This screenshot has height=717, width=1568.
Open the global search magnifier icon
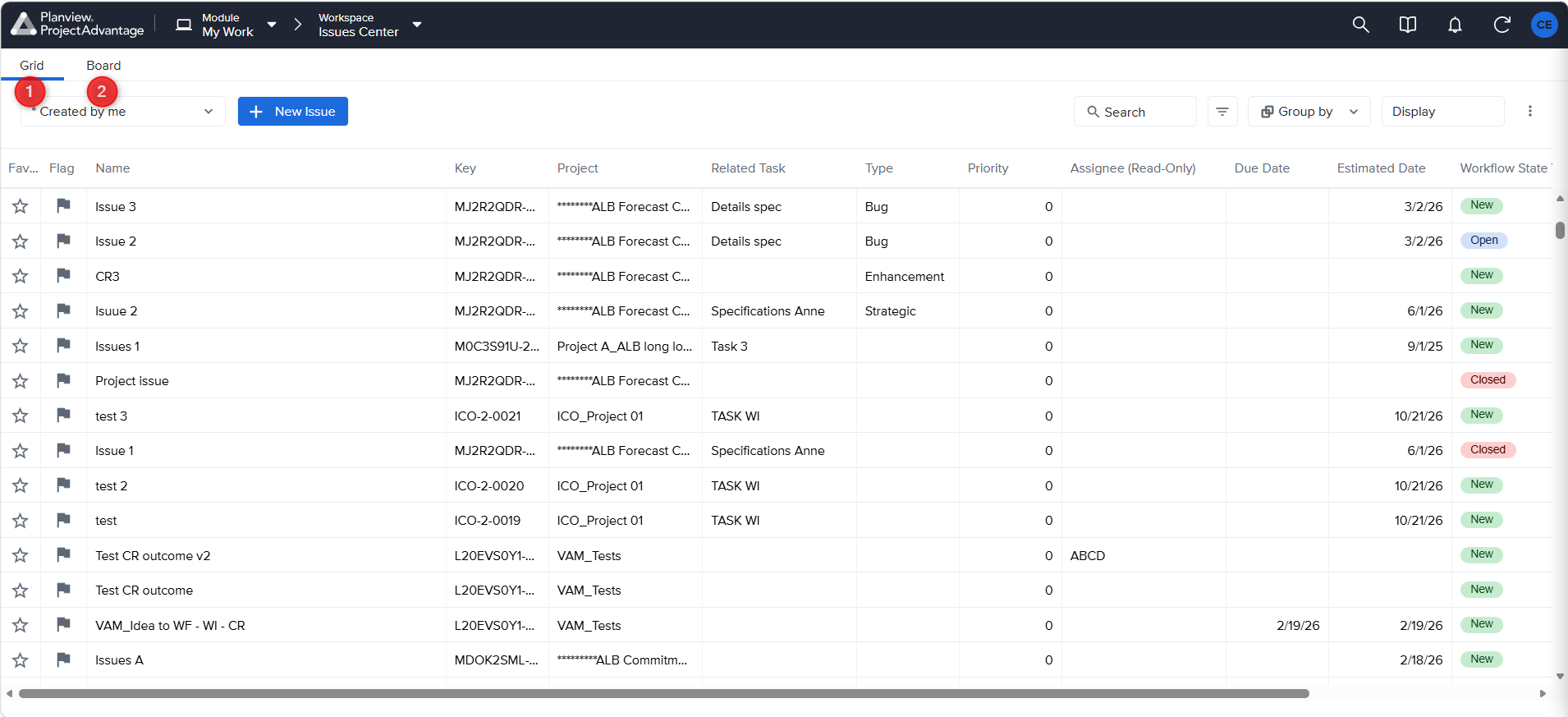1360,25
